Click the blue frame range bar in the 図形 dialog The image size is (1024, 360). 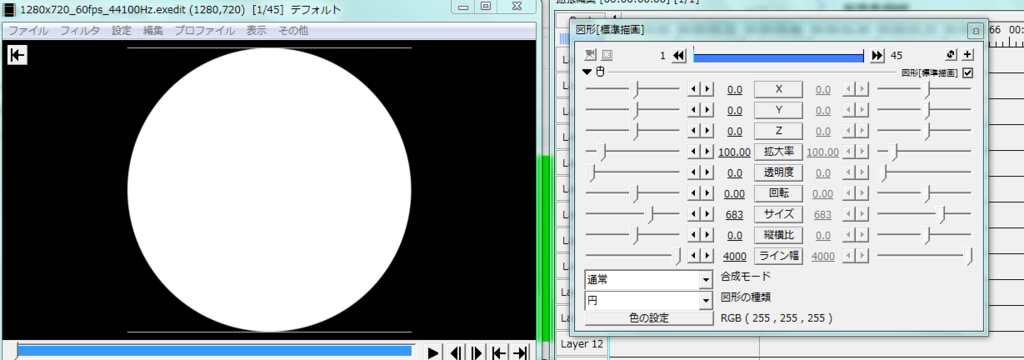pos(778,57)
